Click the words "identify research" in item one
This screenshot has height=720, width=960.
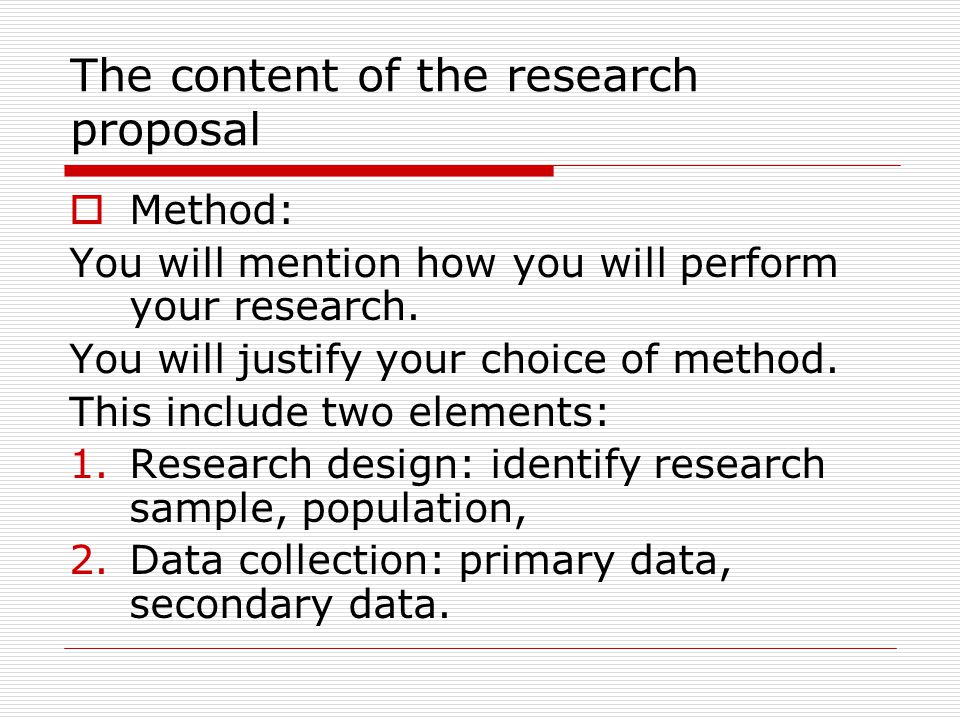658,465
